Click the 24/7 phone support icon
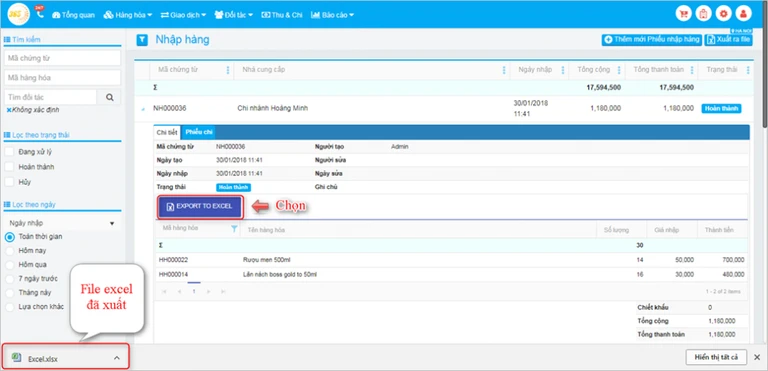The image size is (768, 371). tap(40, 13)
